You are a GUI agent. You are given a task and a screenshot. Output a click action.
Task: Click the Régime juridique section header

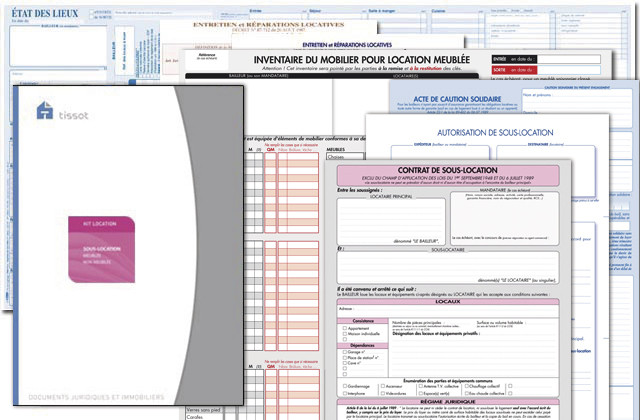448,402
